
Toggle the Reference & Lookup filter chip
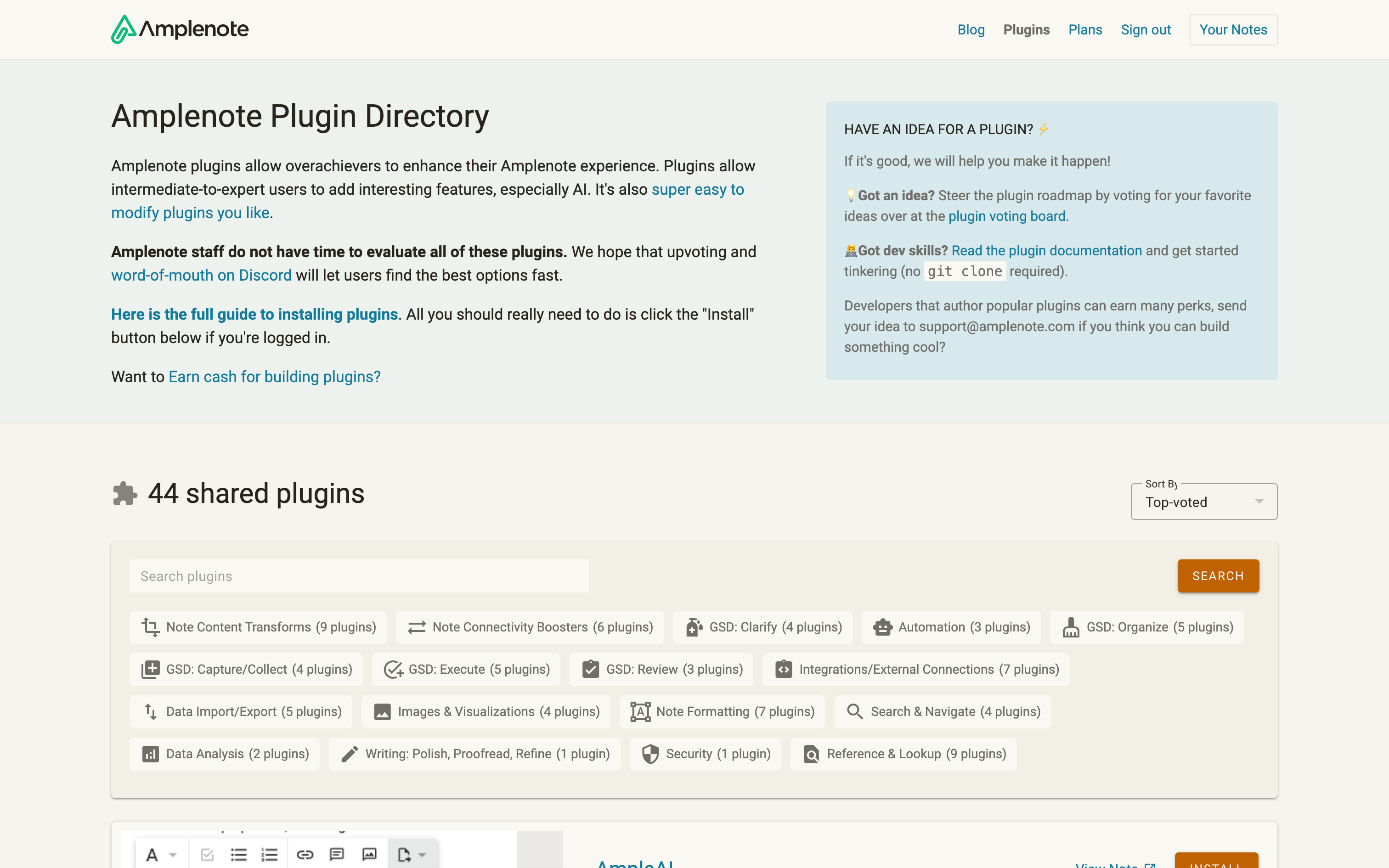[x=903, y=754]
